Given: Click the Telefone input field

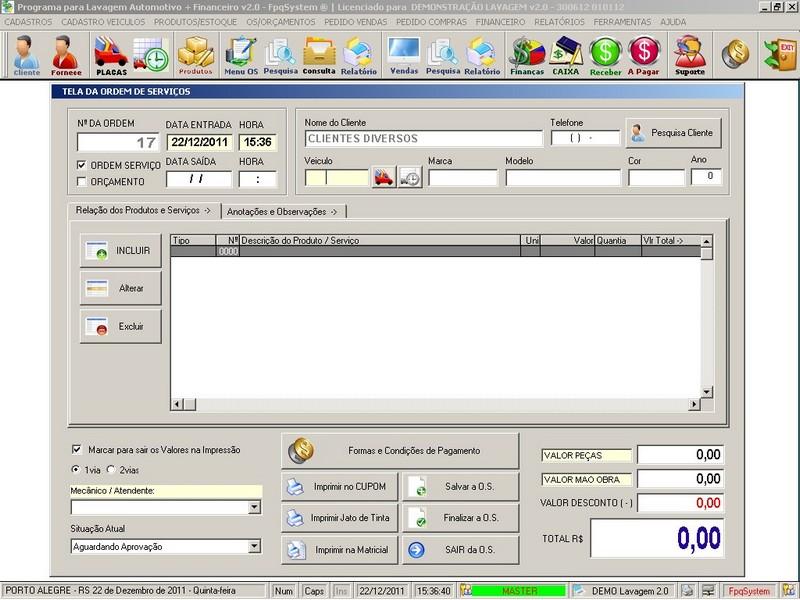Looking at the screenshot, I should [585, 138].
